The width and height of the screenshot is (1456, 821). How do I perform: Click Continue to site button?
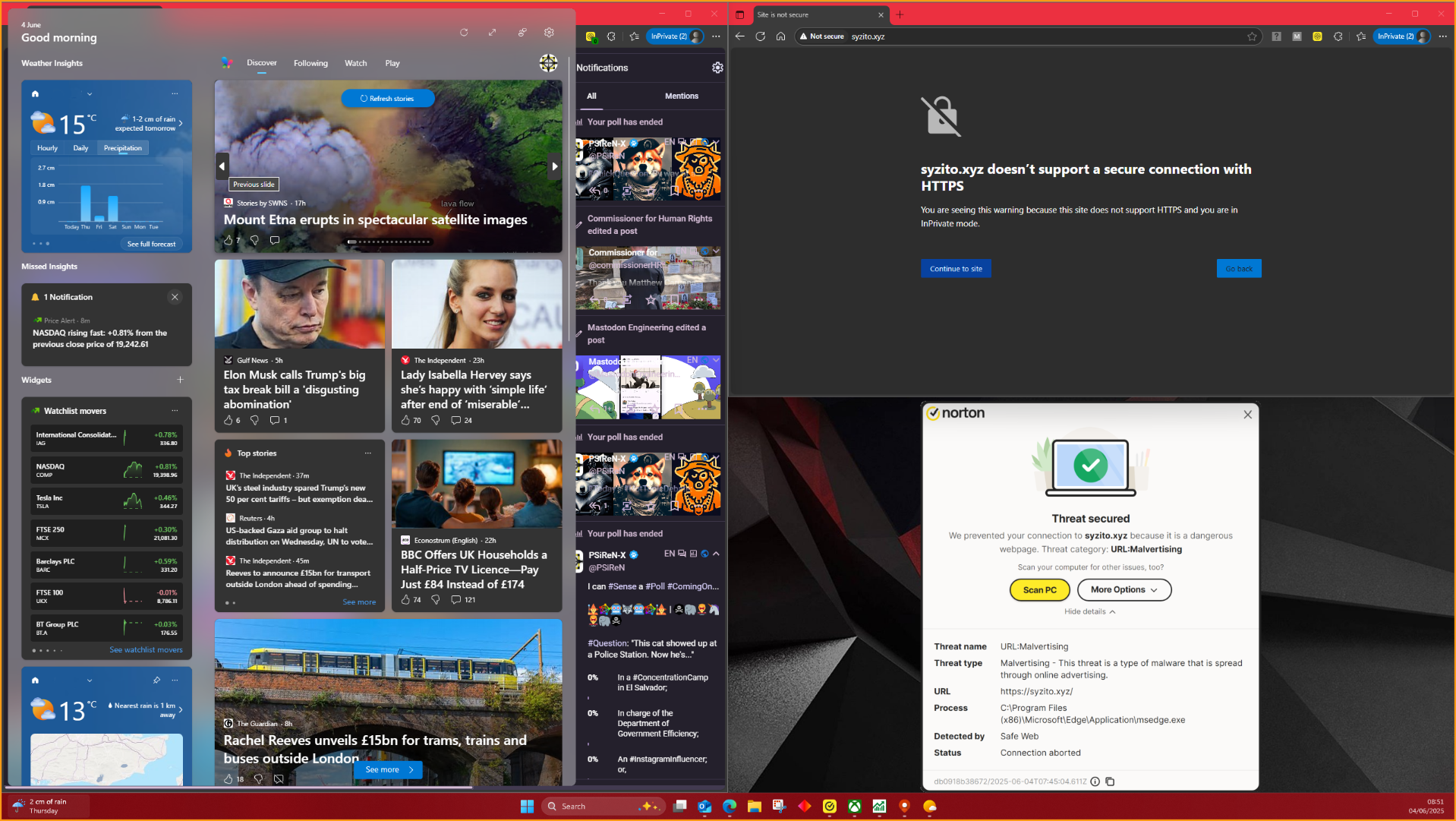956,269
